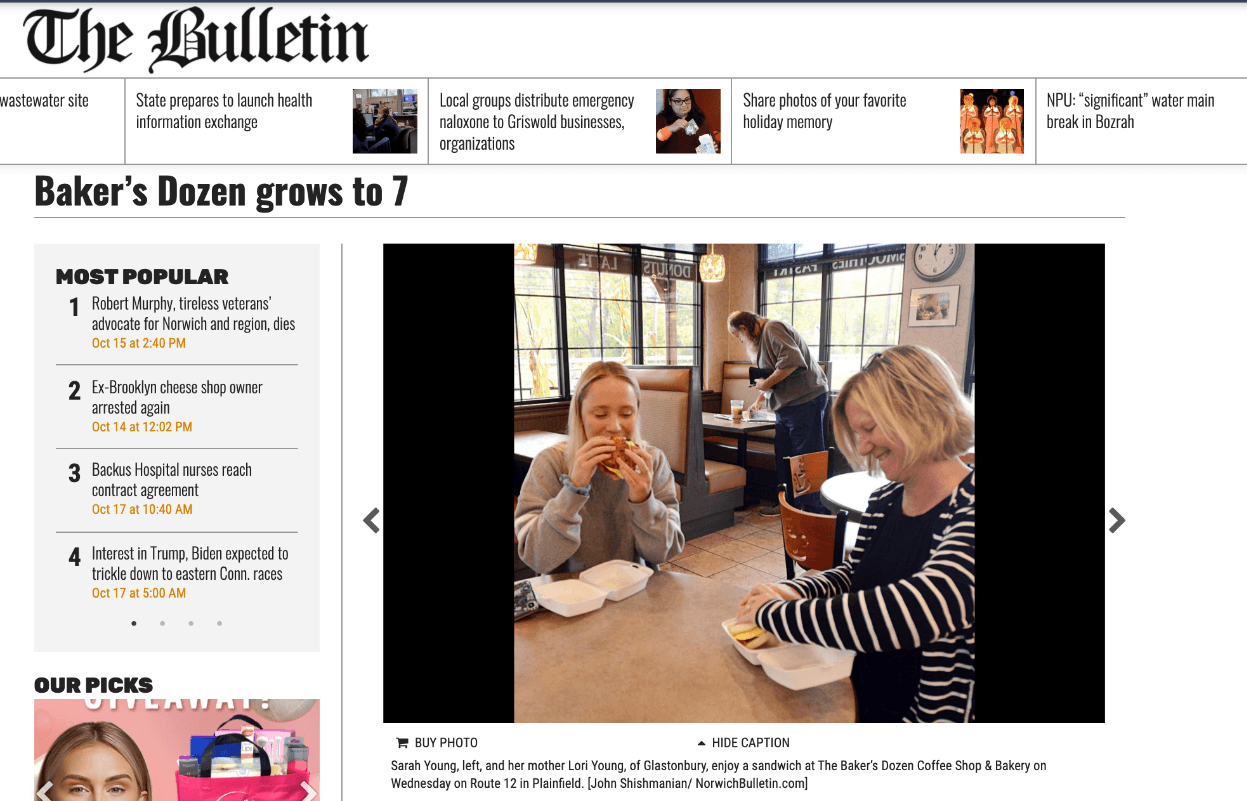Select fourth Most Popular pagination dot

pos(219,623)
